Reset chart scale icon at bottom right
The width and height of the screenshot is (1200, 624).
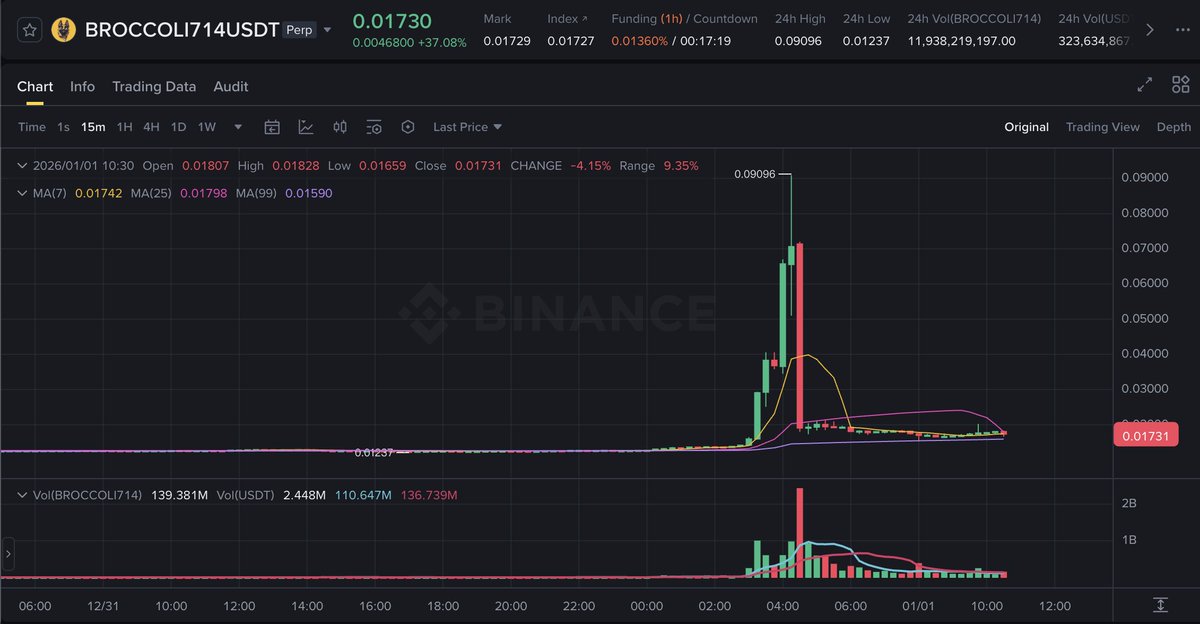click(1160, 605)
